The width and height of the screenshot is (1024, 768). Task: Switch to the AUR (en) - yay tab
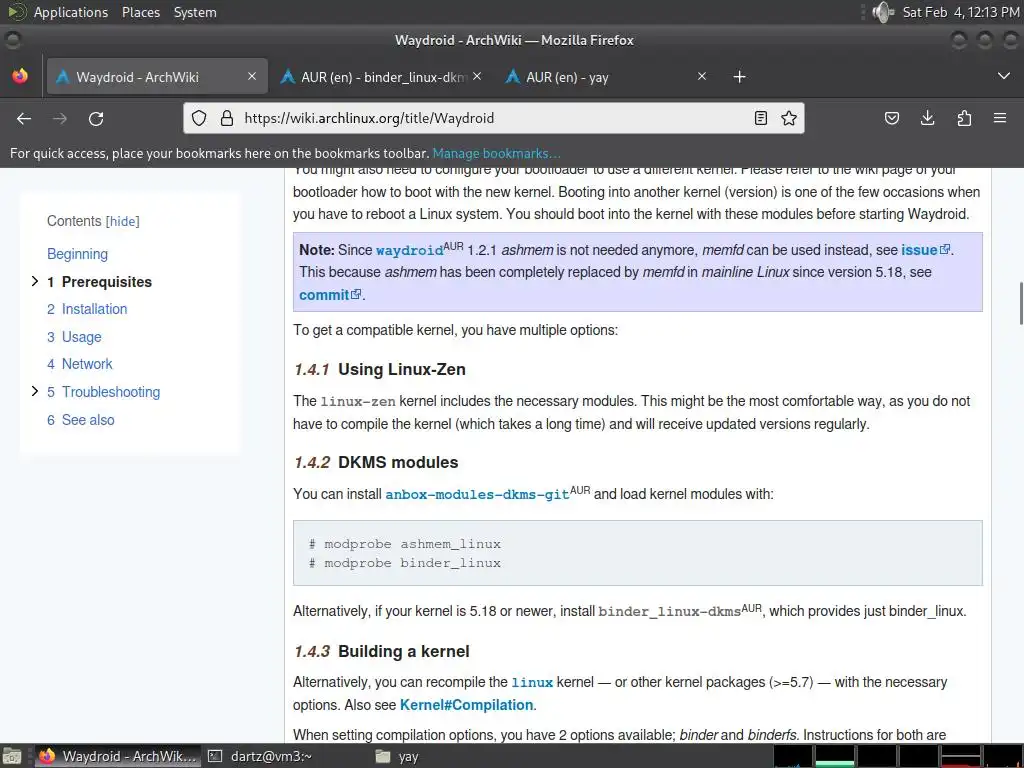click(607, 76)
